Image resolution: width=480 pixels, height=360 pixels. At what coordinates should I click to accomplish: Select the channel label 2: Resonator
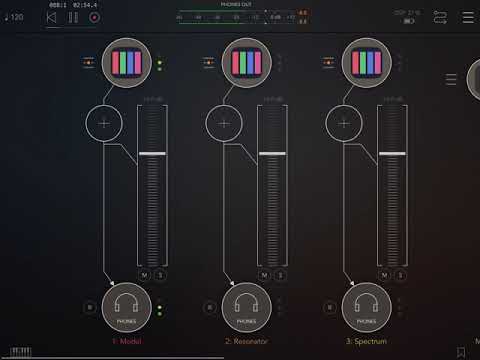click(x=246, y=341)
